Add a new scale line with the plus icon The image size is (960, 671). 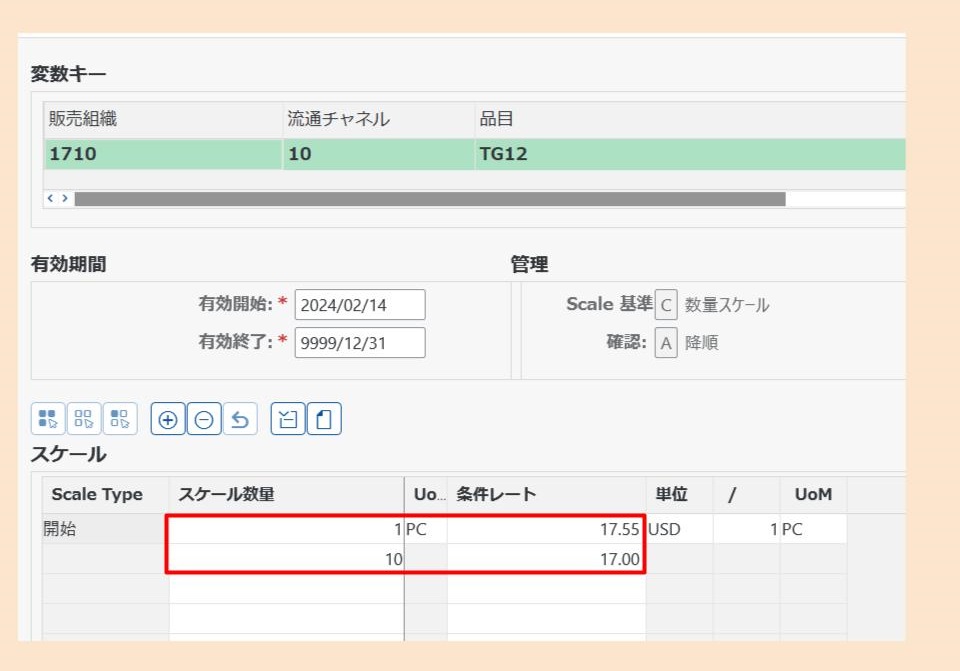[167, 419]
